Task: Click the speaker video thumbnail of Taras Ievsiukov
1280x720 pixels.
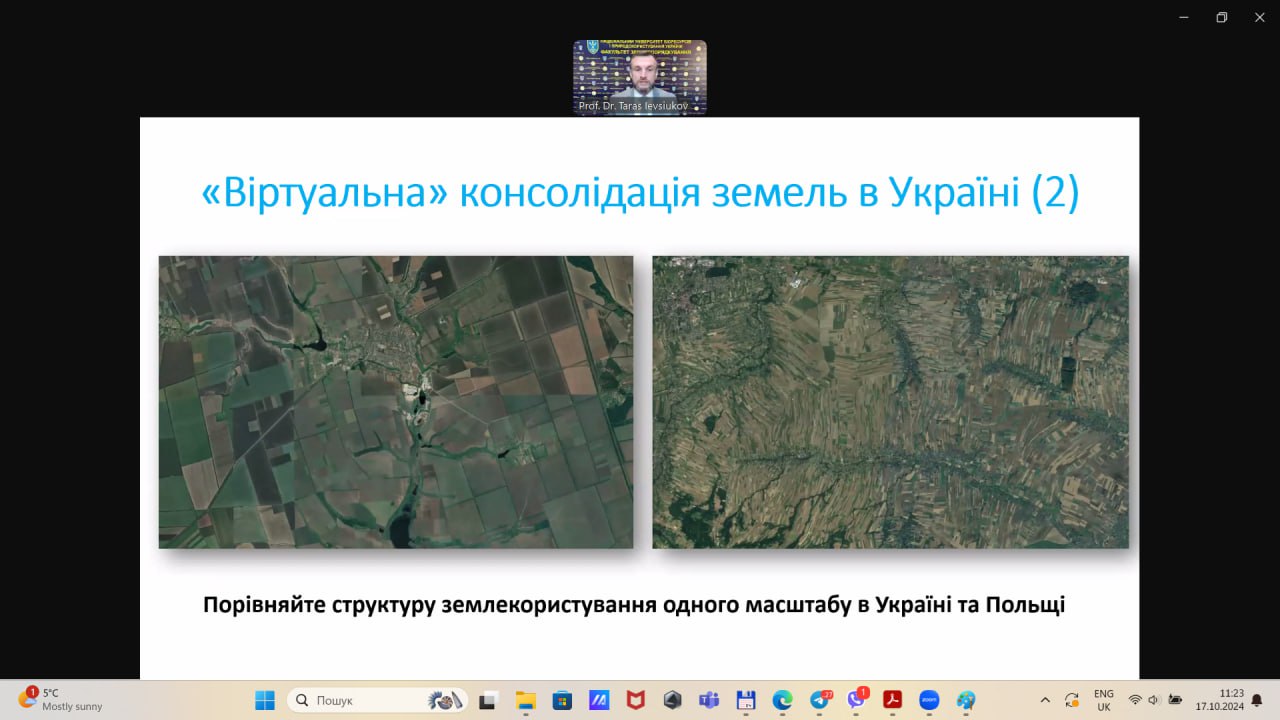Action: pyautogui.click(x=640, y=77)
